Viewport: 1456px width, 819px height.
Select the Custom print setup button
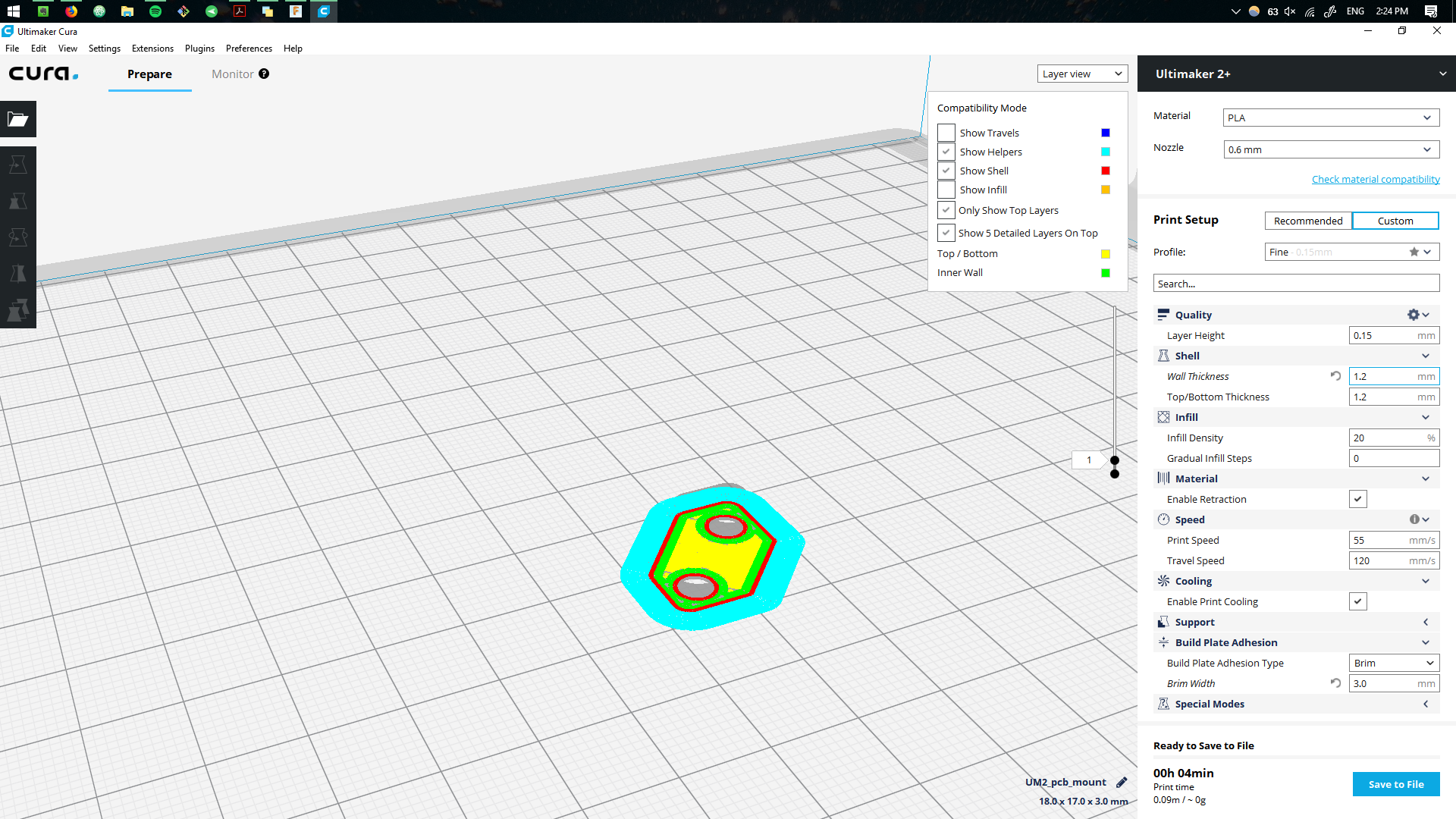1395,221
